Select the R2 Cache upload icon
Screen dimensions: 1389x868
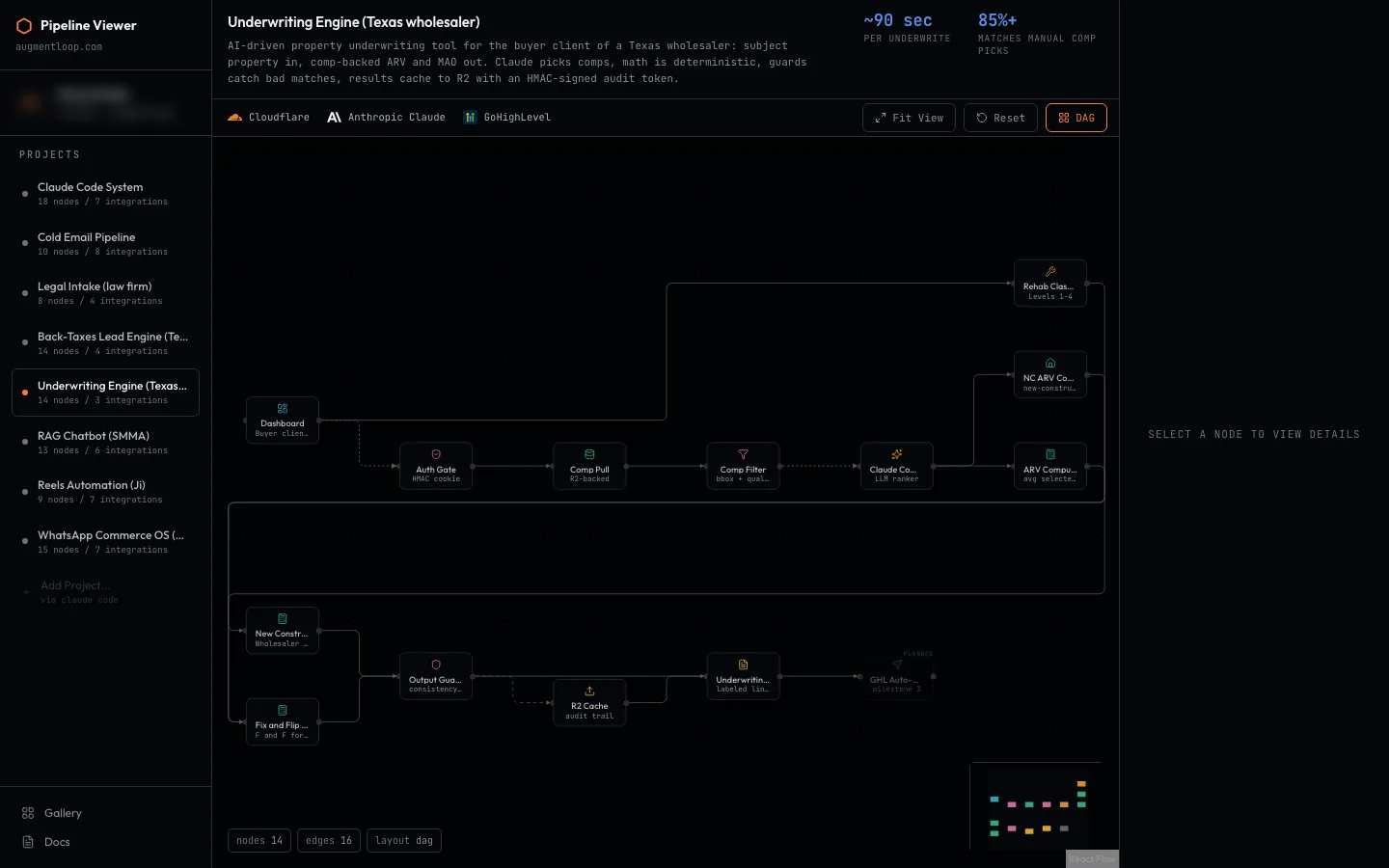[589, 691]
